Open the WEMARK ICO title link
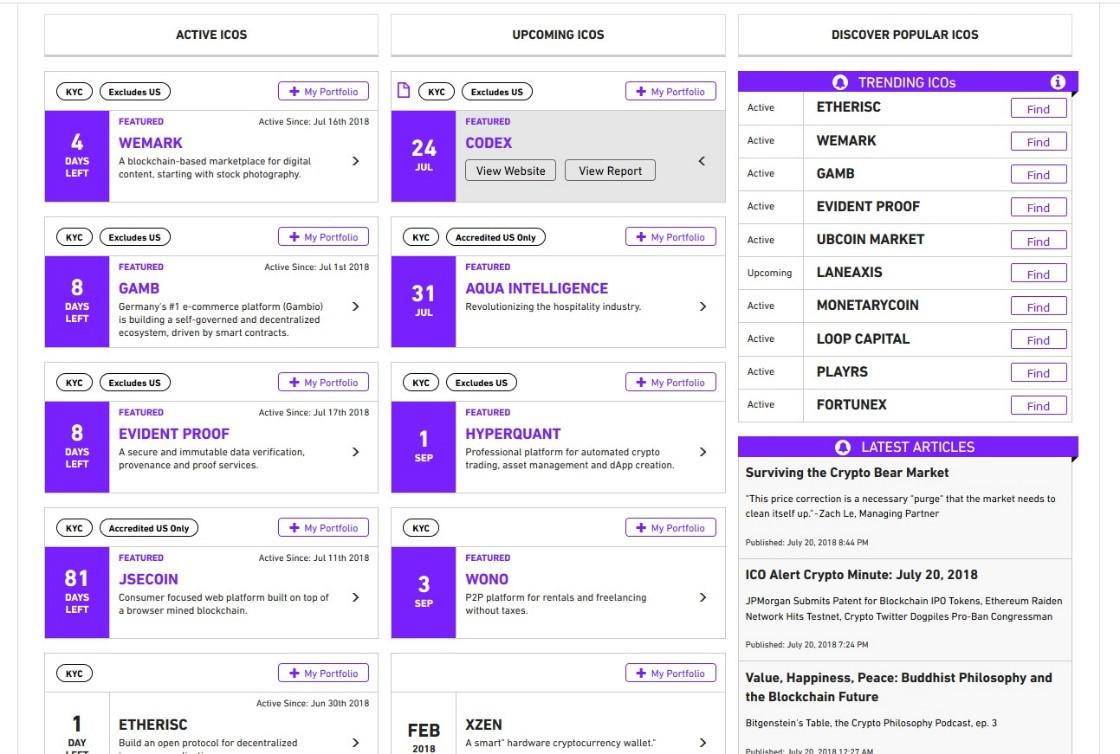The width and height of the screenshot is (1120, 754). click(151, 143)
